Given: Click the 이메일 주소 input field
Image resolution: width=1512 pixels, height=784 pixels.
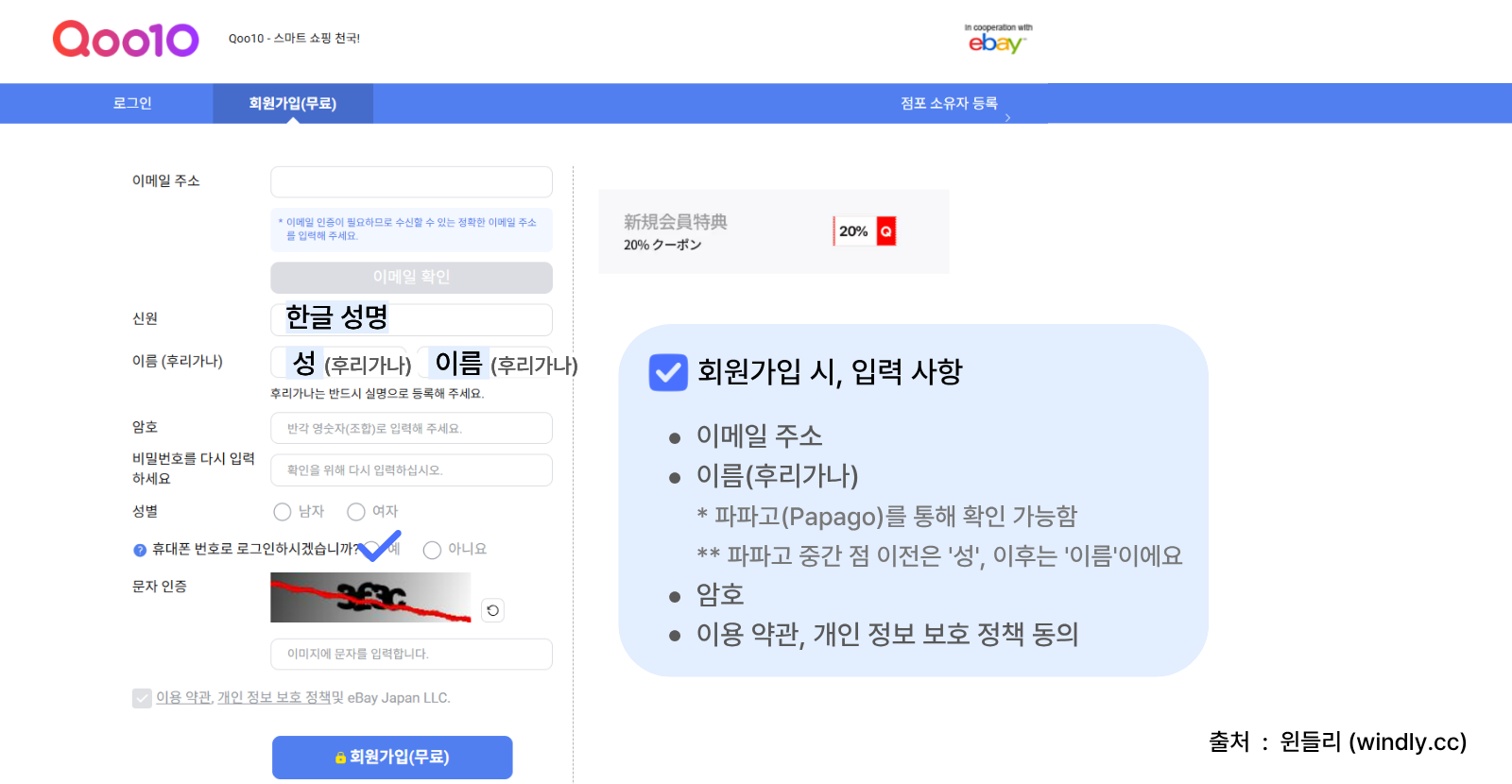Looking at the screenshot, I should pos(411,181).
